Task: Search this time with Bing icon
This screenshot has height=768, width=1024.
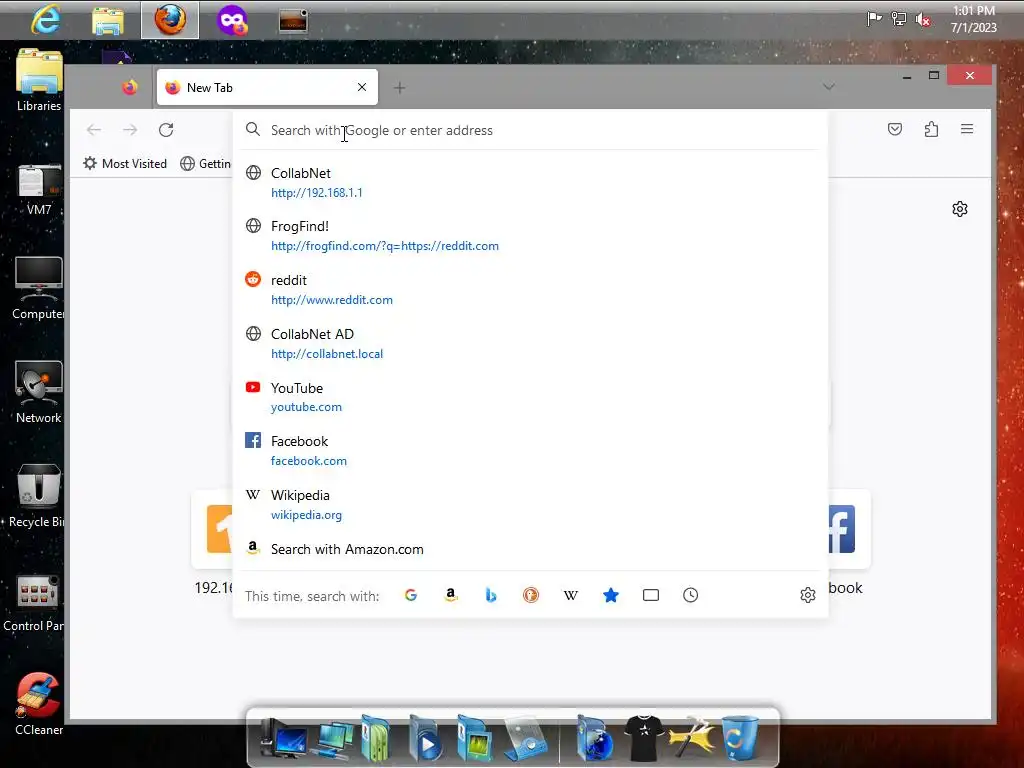Action: 490,595
